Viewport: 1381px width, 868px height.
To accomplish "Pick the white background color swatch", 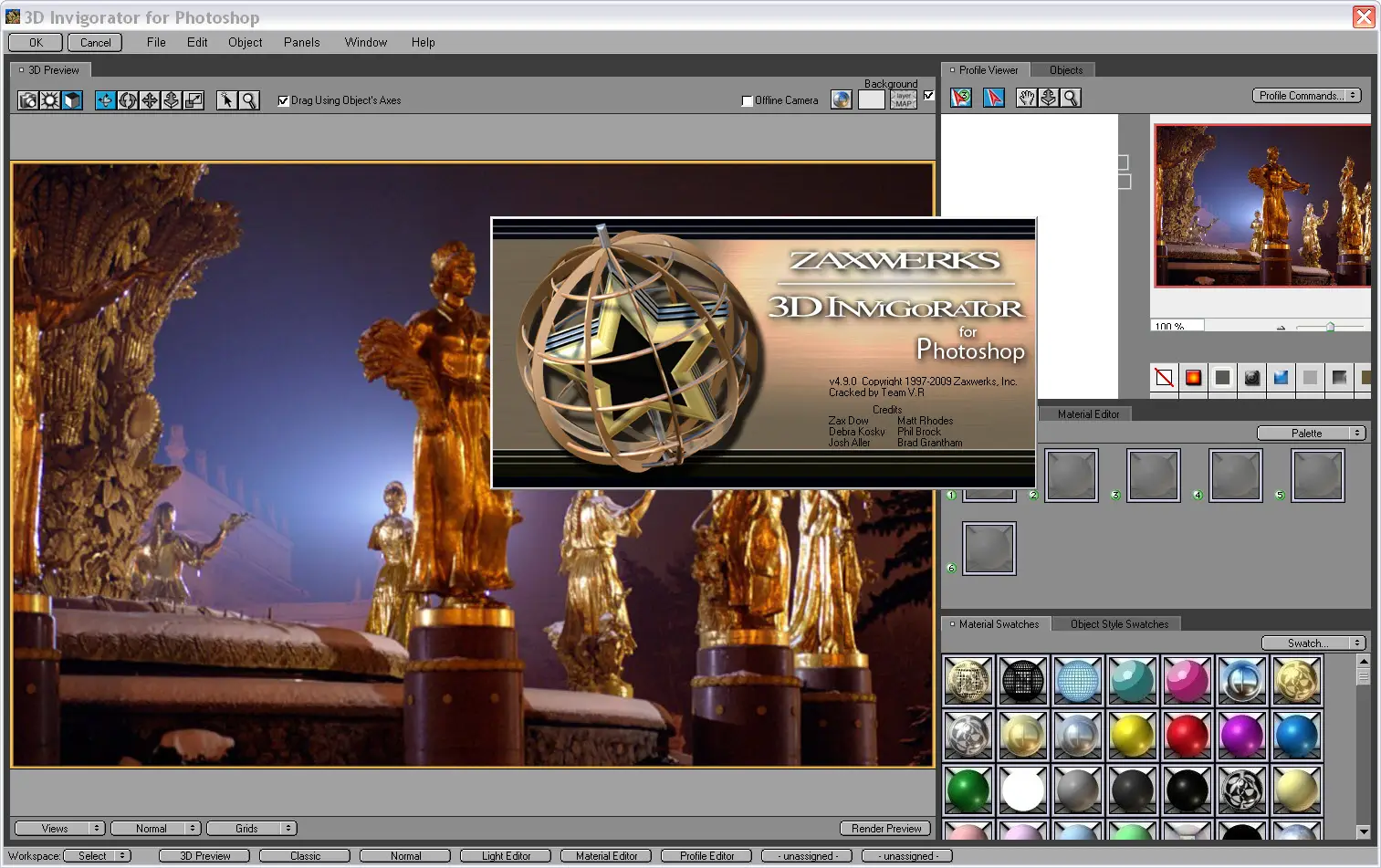I will 872,99.
